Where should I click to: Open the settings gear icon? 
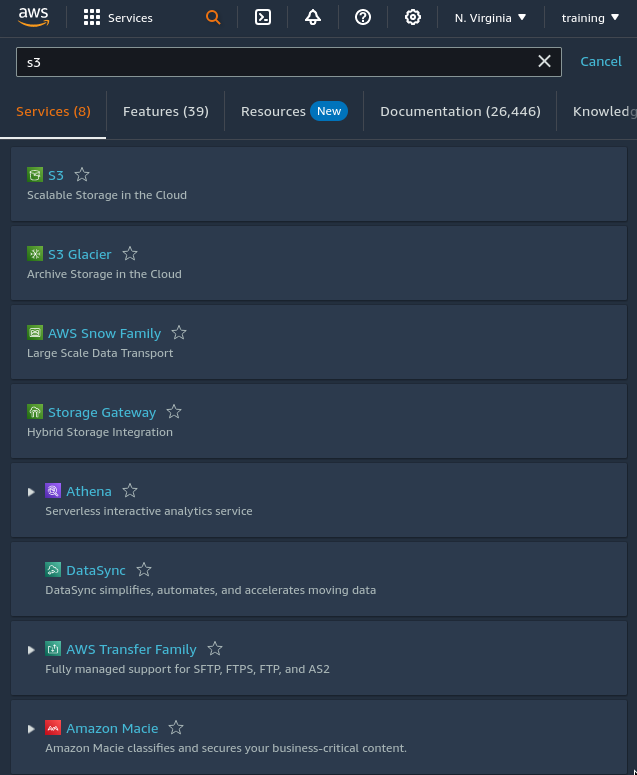pos(413,17)
